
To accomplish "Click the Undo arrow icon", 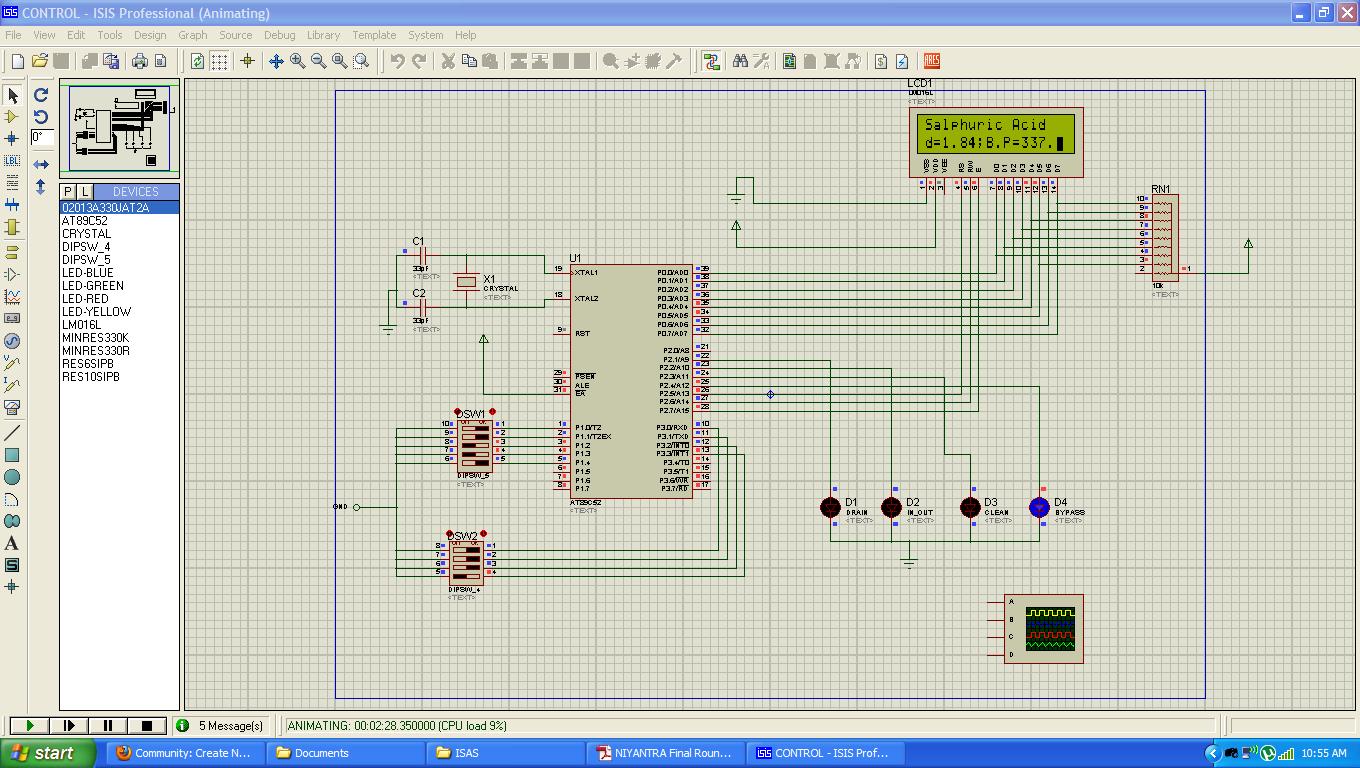I will pyautogui.click(x=397, y=61).
